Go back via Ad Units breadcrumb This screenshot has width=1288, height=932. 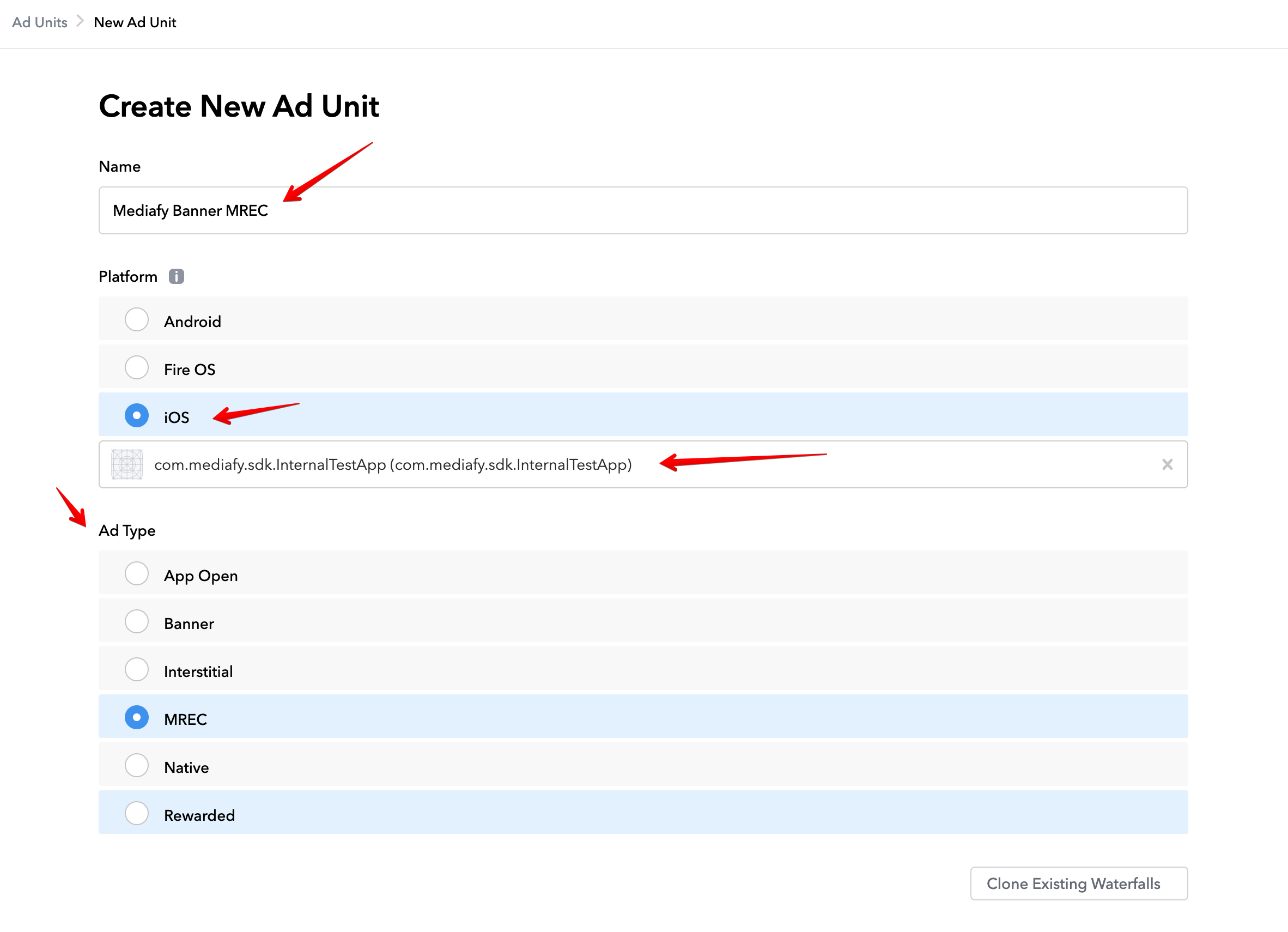[40, 22]
